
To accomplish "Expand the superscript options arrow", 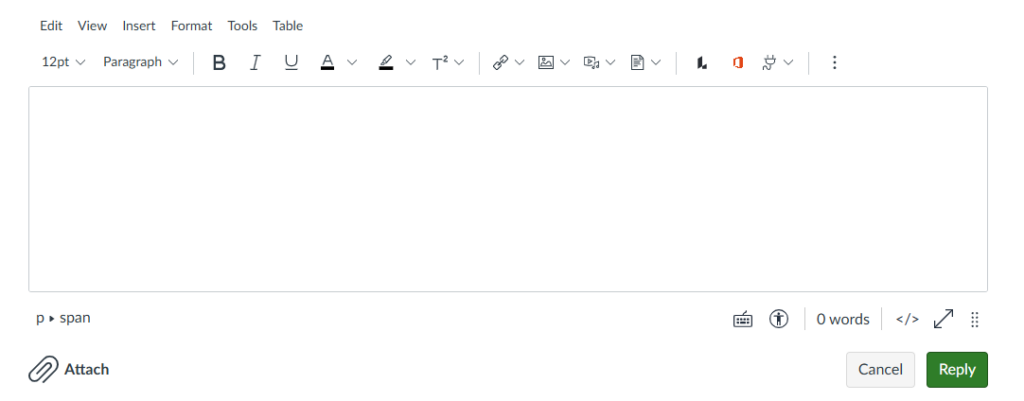I will pos(459,63).
